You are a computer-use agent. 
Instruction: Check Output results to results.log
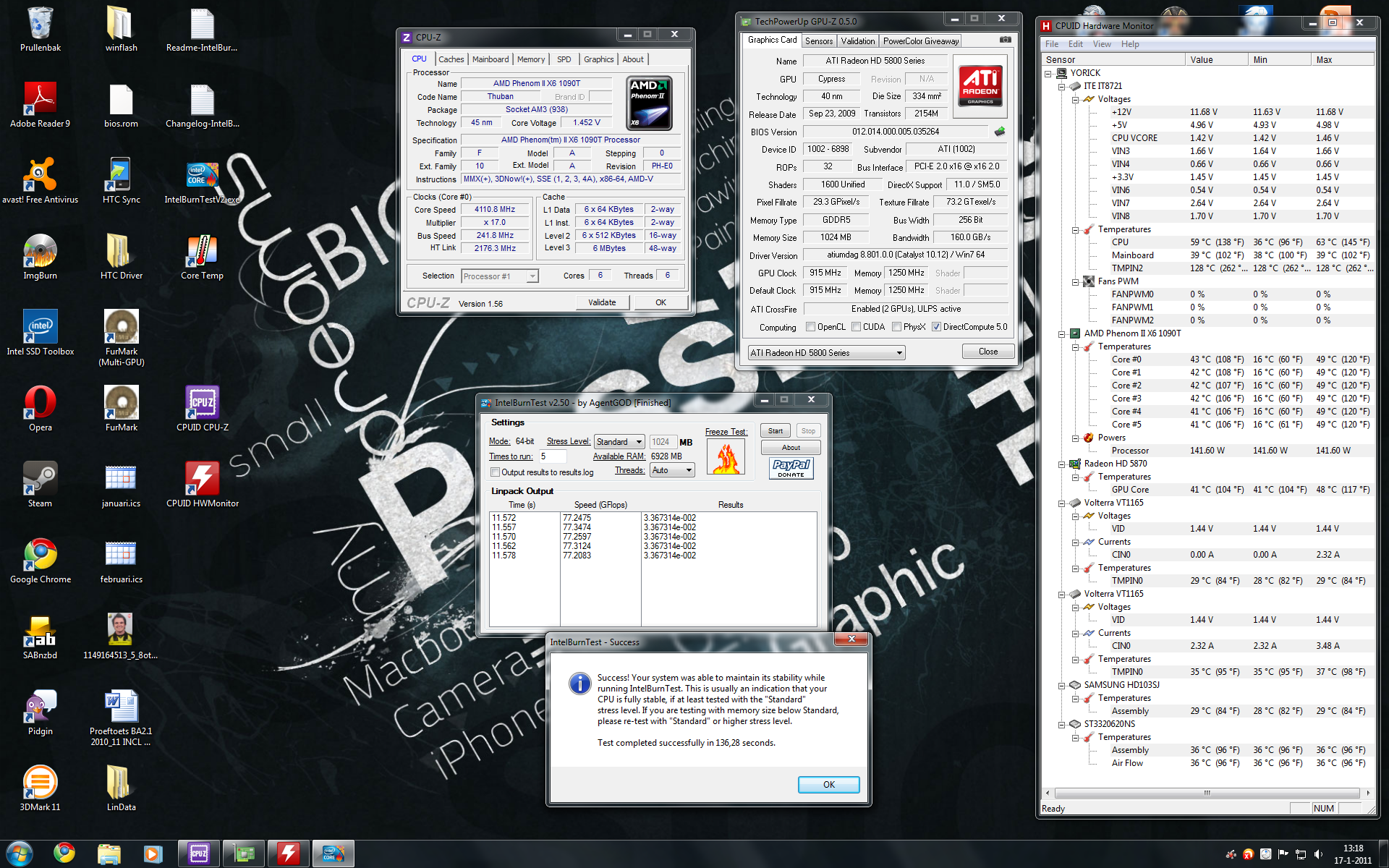pyautogui.click(x=496, y=472)
